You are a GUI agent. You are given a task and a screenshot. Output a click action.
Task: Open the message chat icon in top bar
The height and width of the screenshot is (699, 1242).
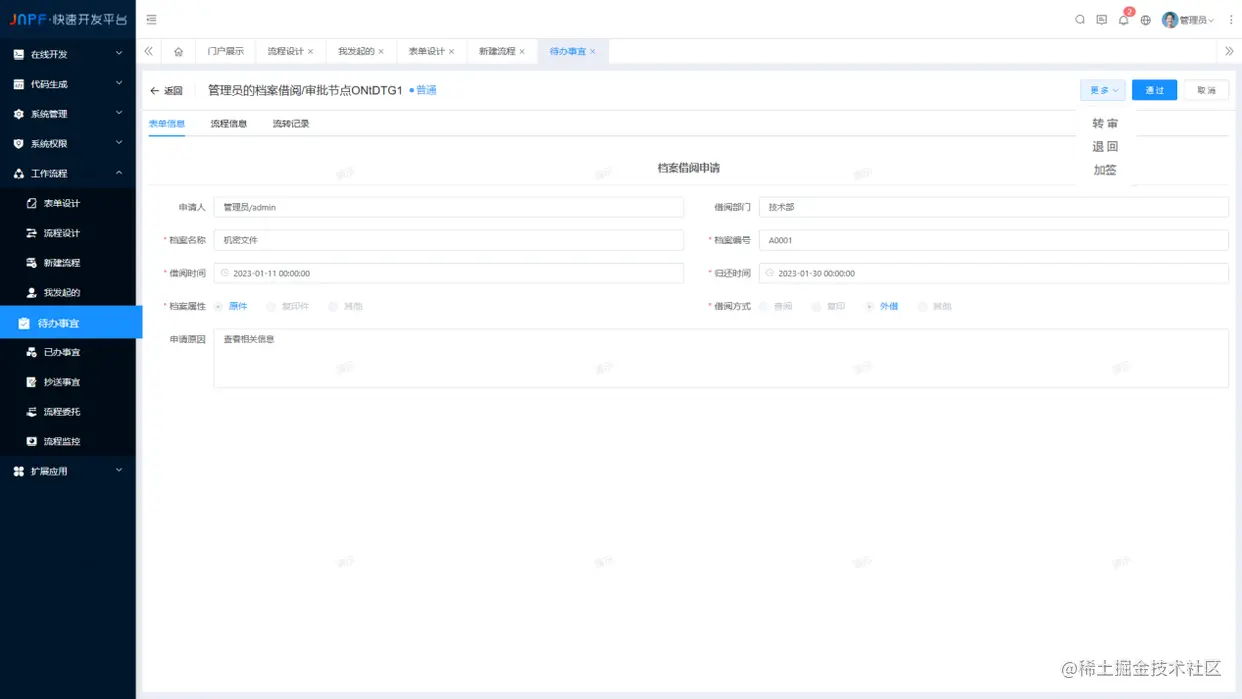pos(1102,20)
